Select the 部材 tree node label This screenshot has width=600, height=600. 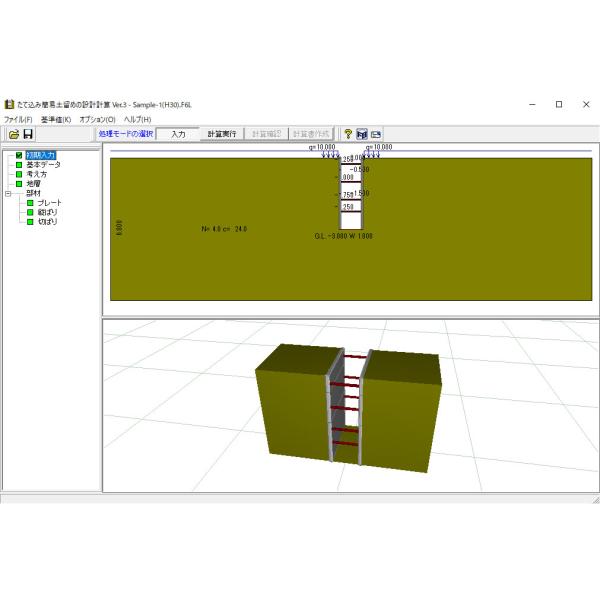(x=33, y=193)
